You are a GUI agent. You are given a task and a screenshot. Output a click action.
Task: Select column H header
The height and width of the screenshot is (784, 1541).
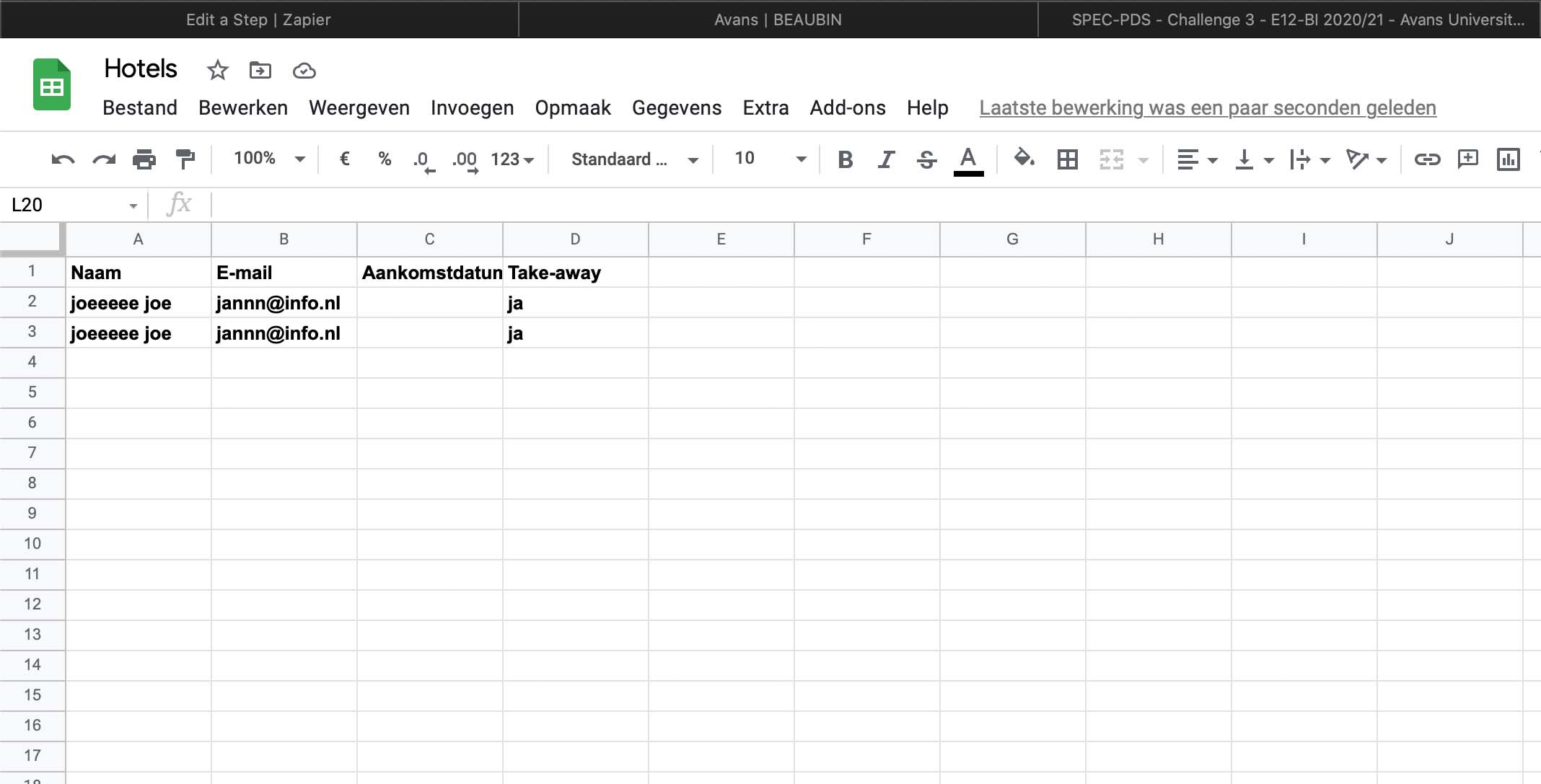1158,239
